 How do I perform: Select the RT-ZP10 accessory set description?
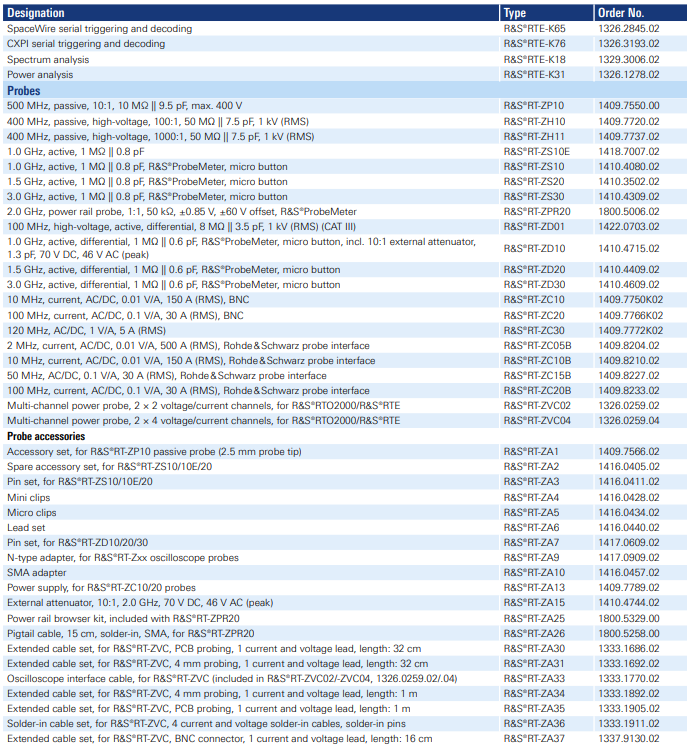(154, 452)
